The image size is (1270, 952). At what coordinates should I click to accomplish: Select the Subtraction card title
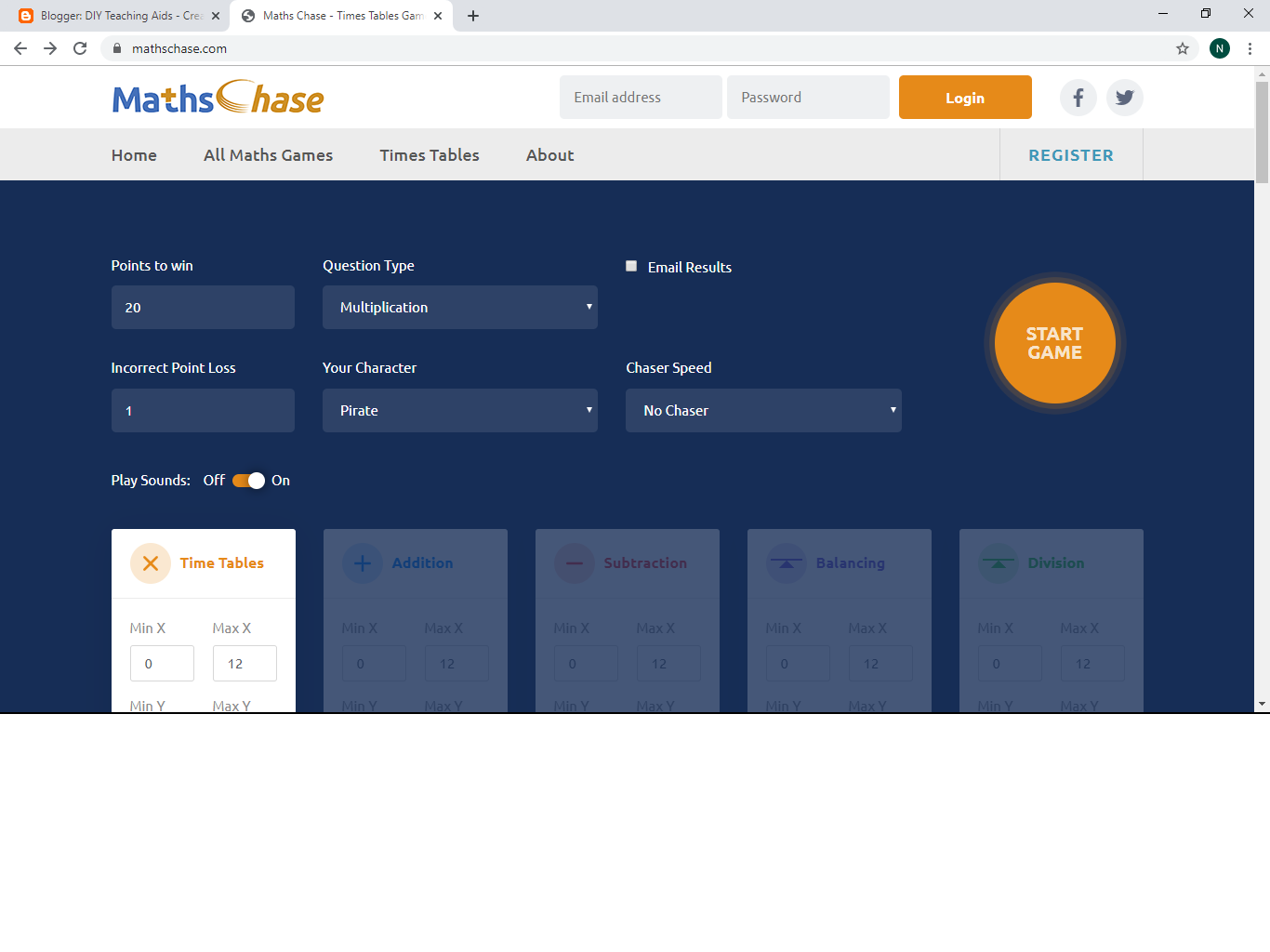pos(645,563)
